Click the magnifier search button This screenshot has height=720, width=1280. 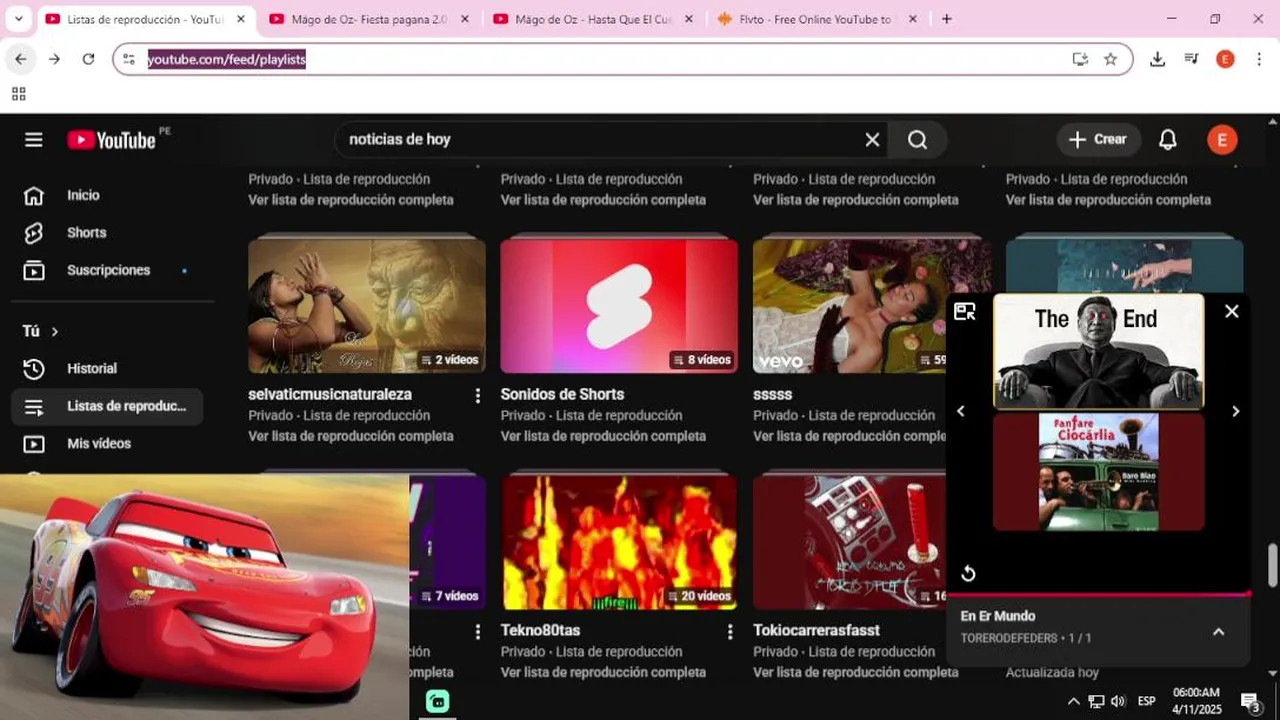pos(917,140)
